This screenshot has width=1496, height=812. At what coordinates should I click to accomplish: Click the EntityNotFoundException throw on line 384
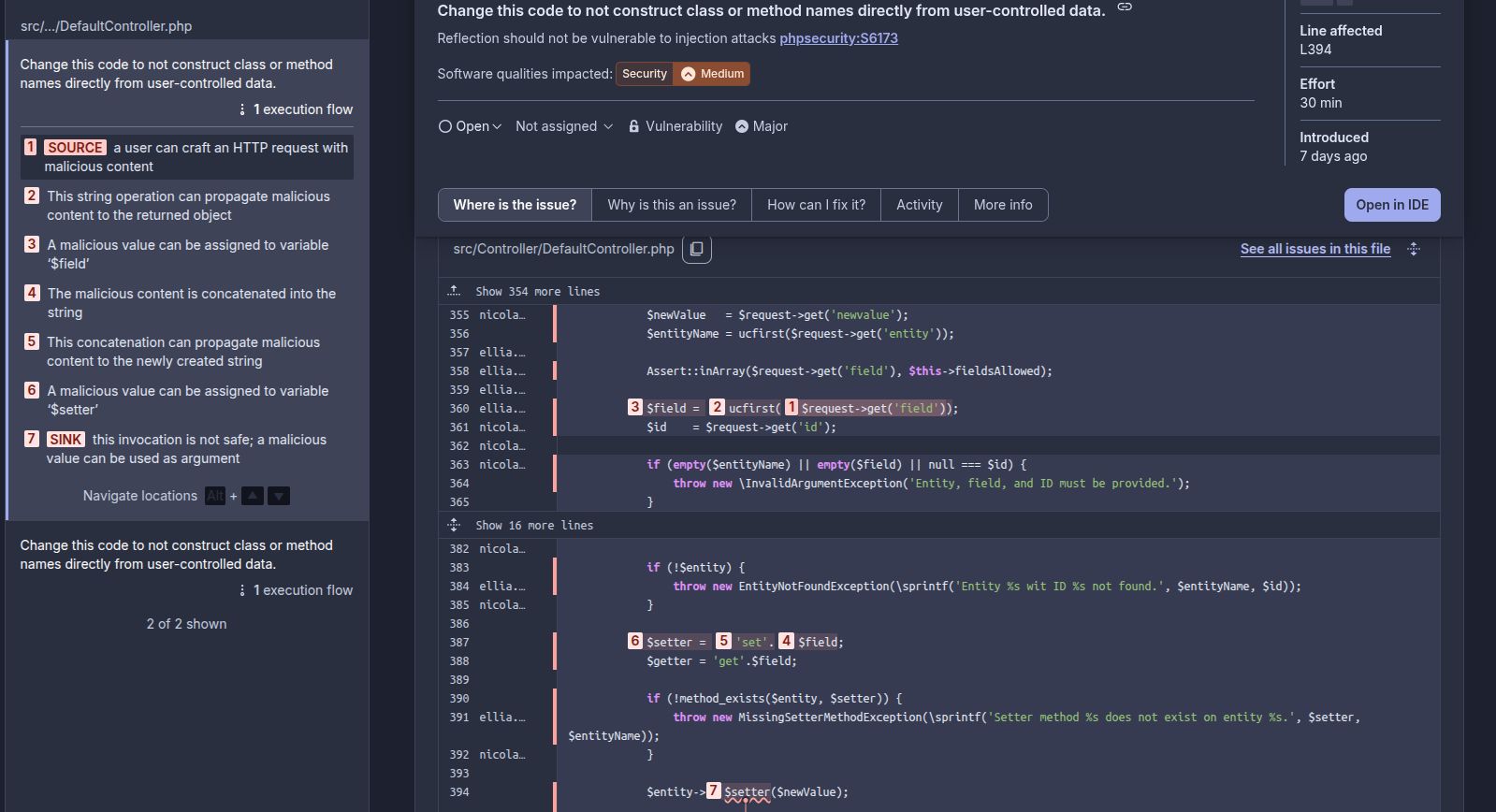coord(987,587)
